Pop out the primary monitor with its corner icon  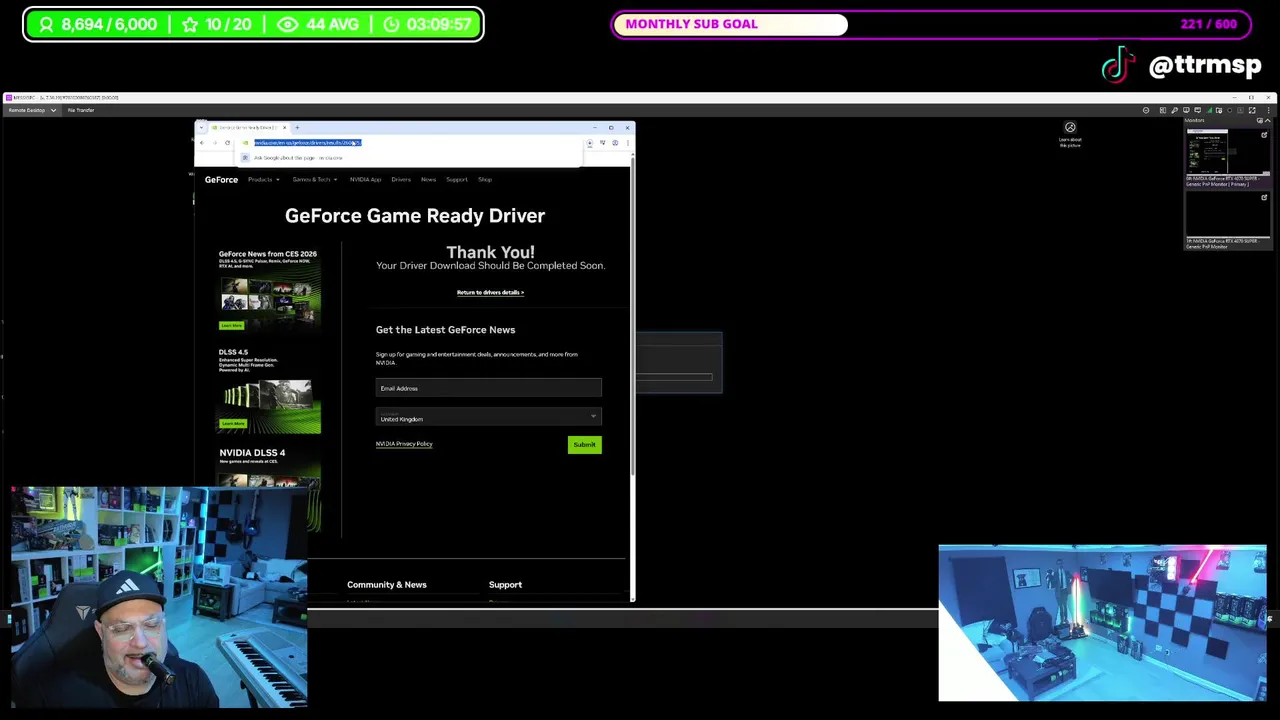click(1264, 135)
